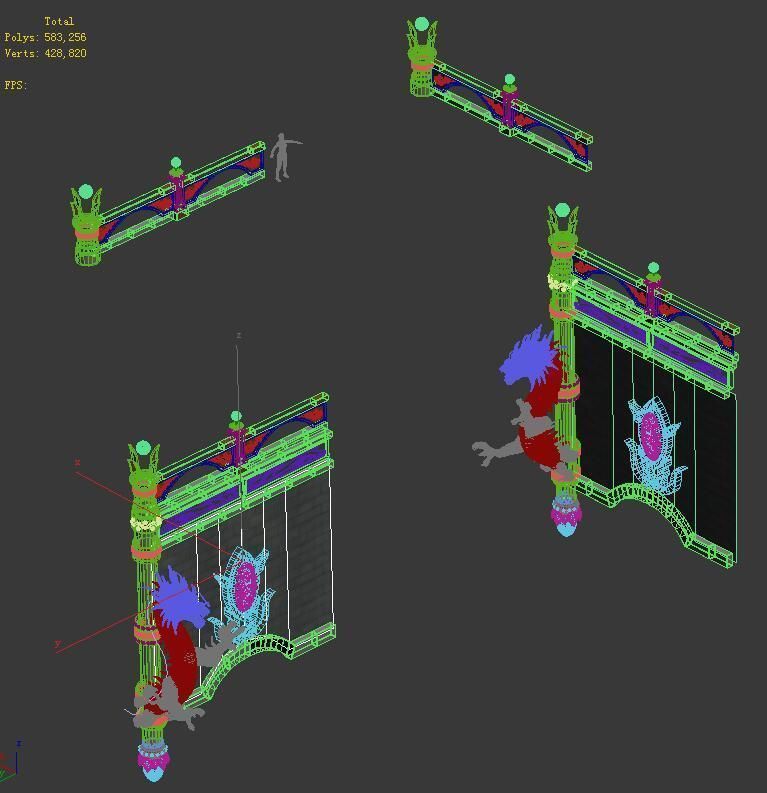Click the red x axis label of the pivot
This screenshot has height=793, width=767.
78,462
